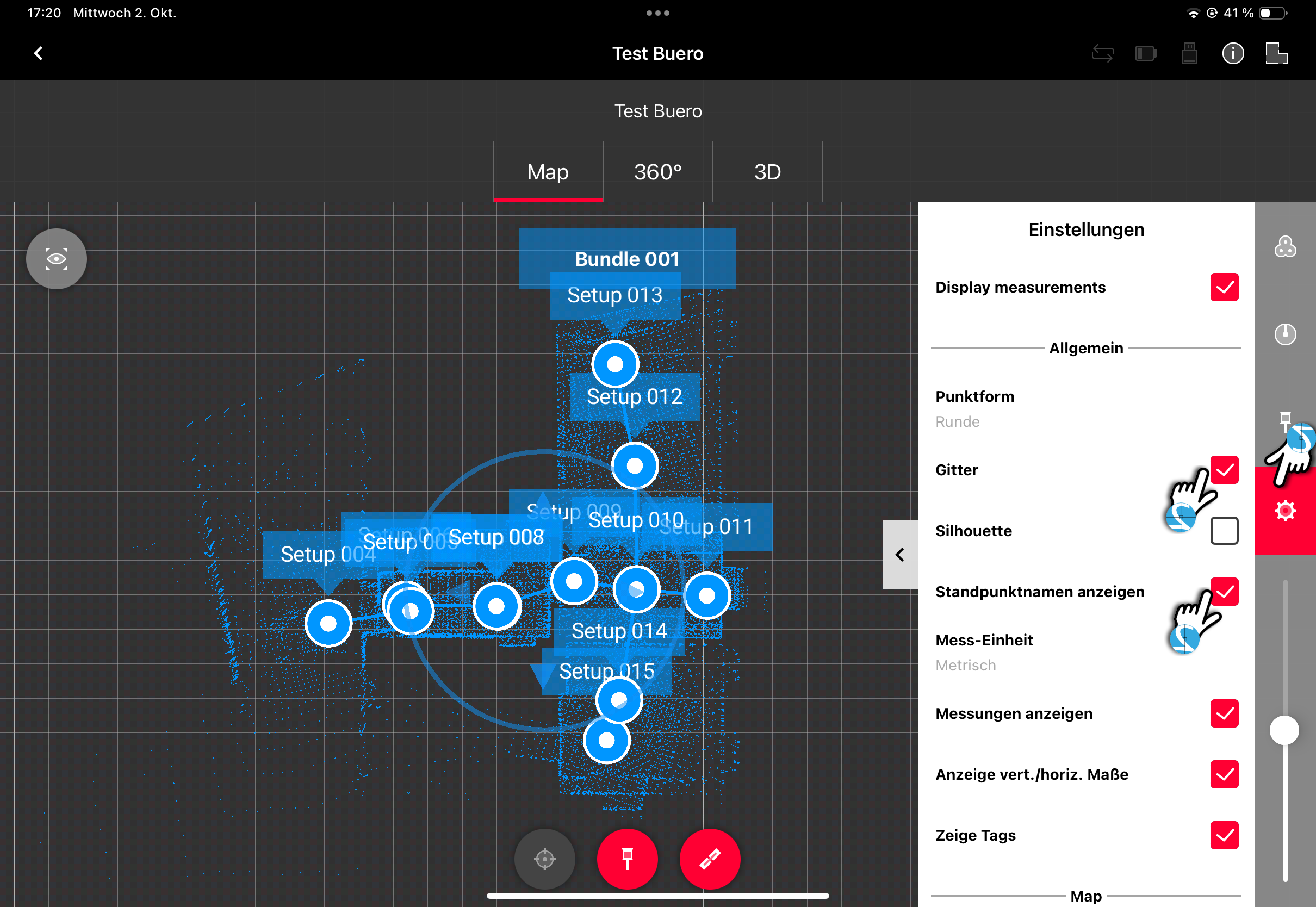The image size is (1316, 907).
Task: Uncheck the Zeige Tags checkbox
Action: (1224, 835)
